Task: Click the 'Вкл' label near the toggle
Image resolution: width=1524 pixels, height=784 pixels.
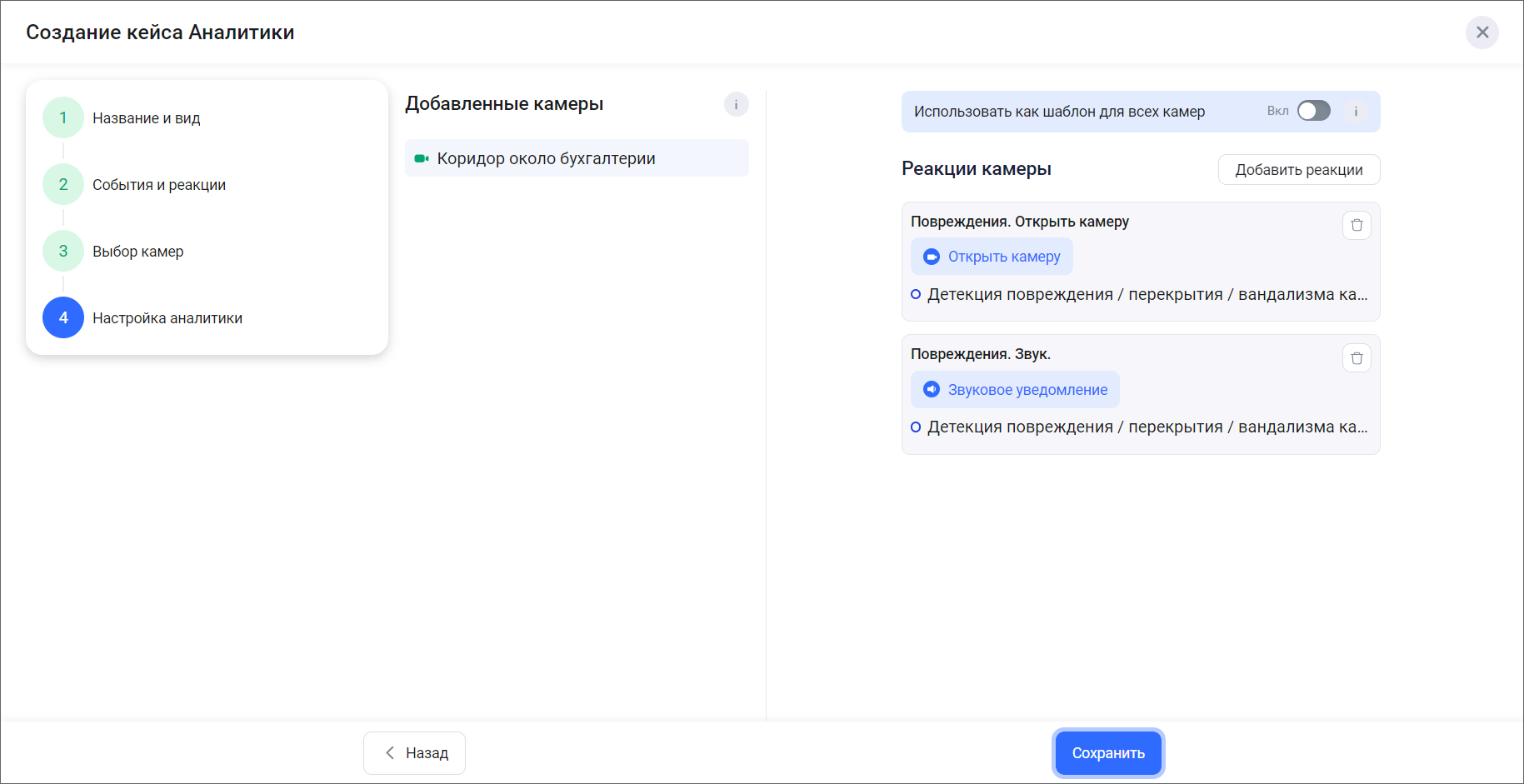Action: click(1277, 111)
